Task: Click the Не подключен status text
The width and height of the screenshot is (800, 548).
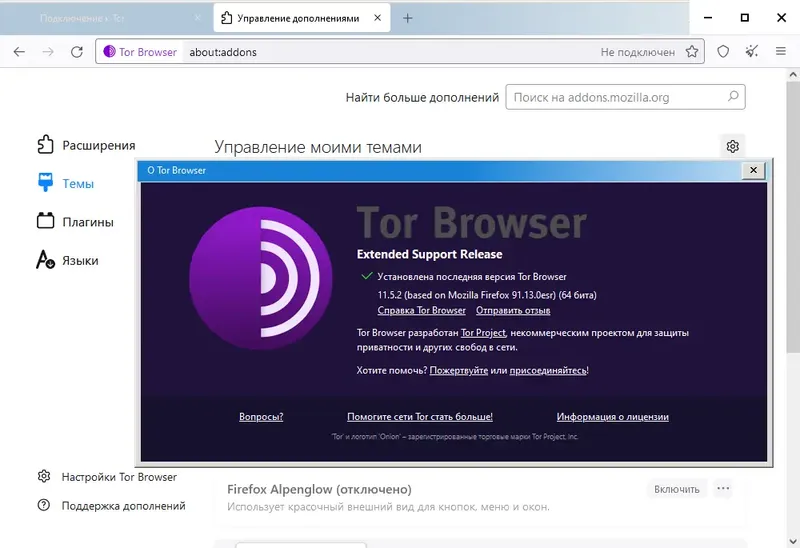Action: (638, 52)
